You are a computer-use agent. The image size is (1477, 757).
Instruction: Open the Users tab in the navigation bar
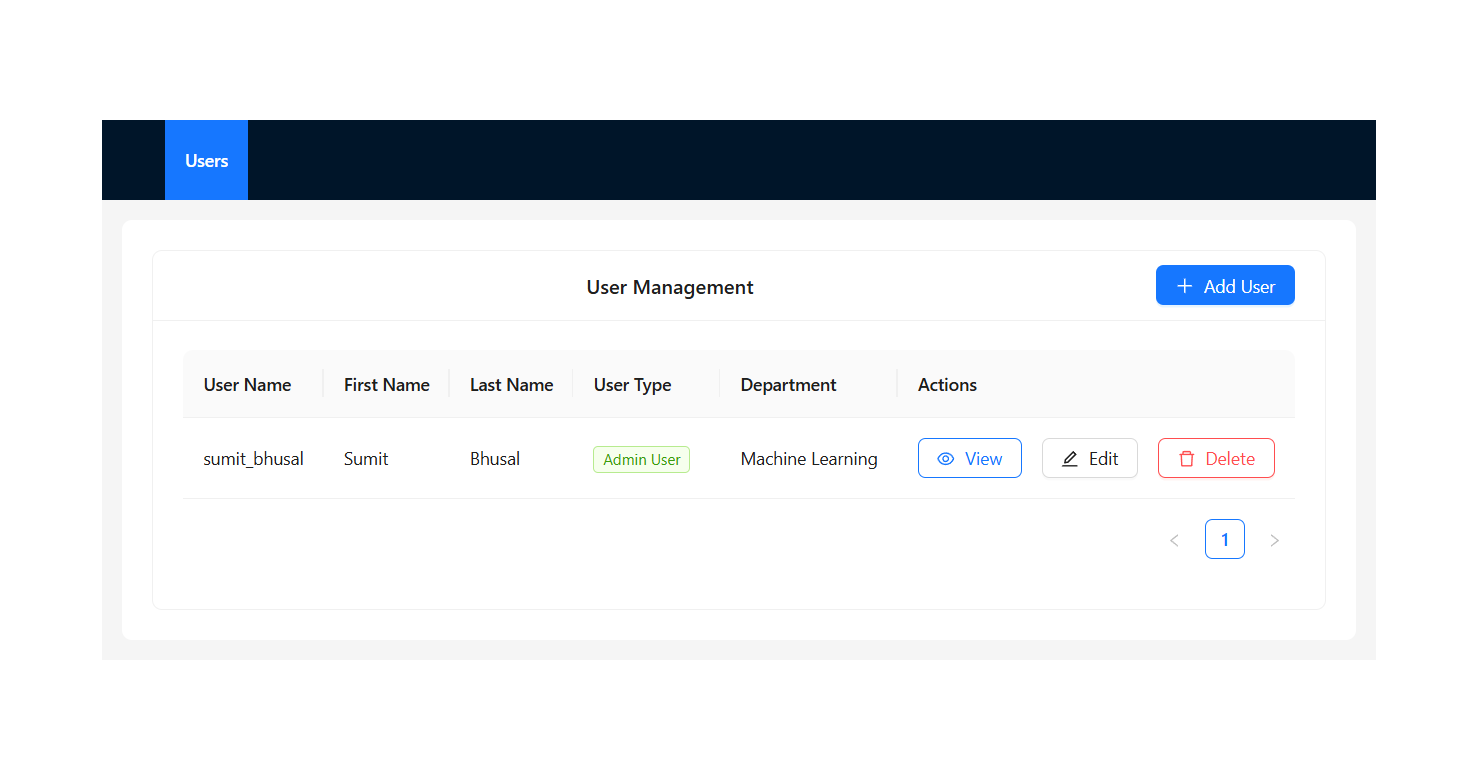click(x=206, y=161)
